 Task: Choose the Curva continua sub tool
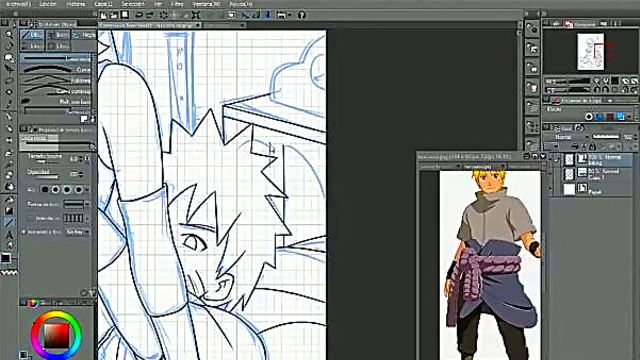click(x=56, y=91)
